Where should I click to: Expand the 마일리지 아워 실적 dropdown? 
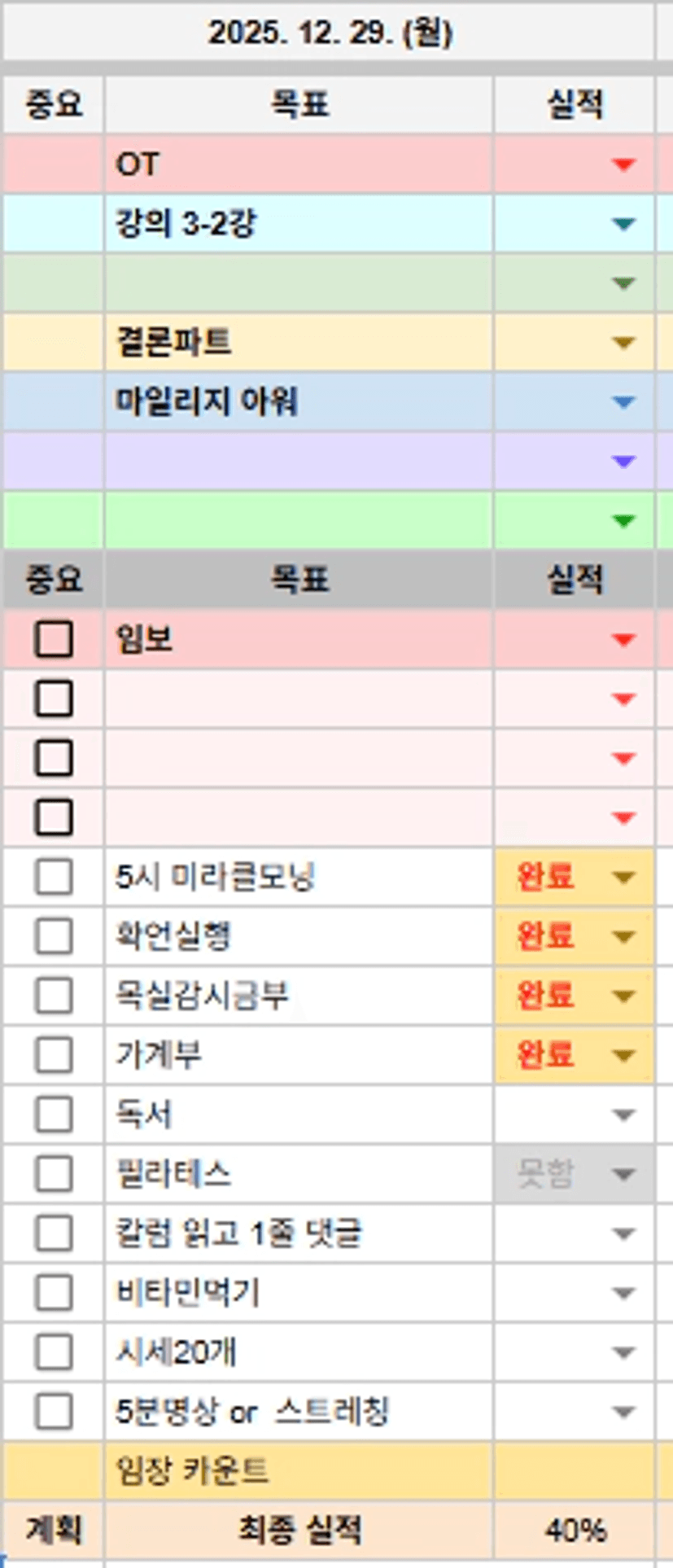point(623,402)
